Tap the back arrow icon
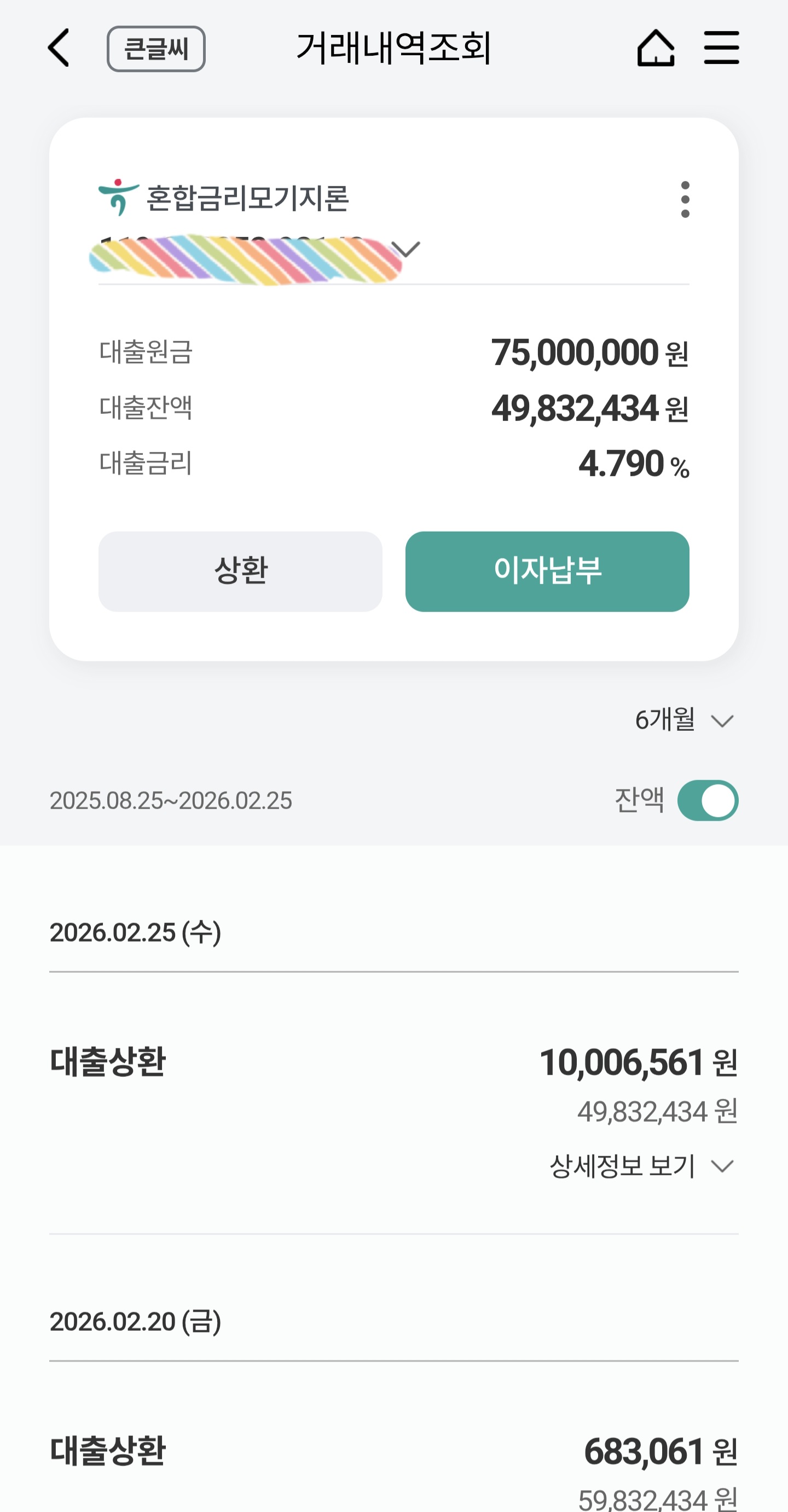 click(x=59, y=48)
